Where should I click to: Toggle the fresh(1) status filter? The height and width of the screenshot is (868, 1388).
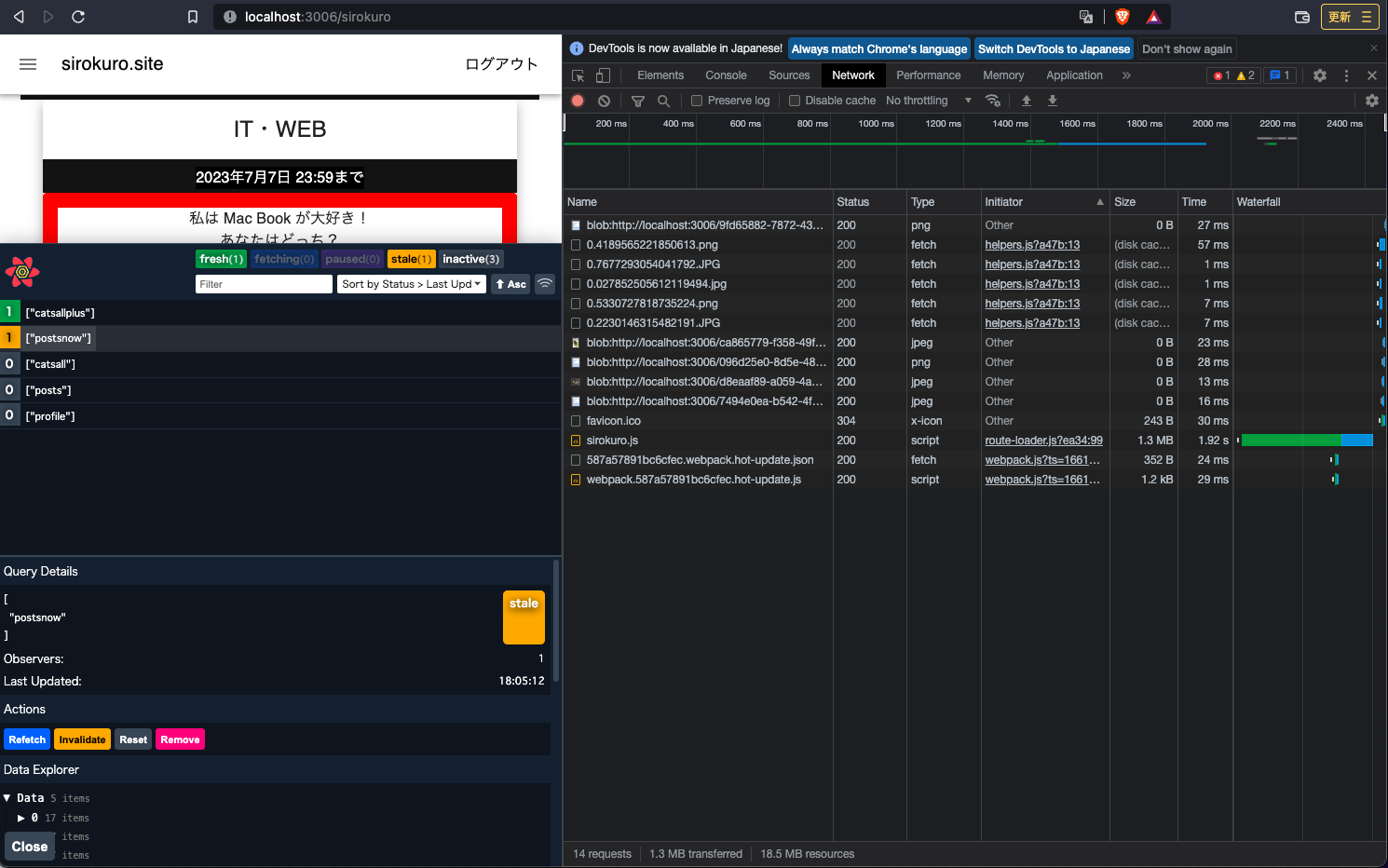pyautogui.click(x=222, y=259)
